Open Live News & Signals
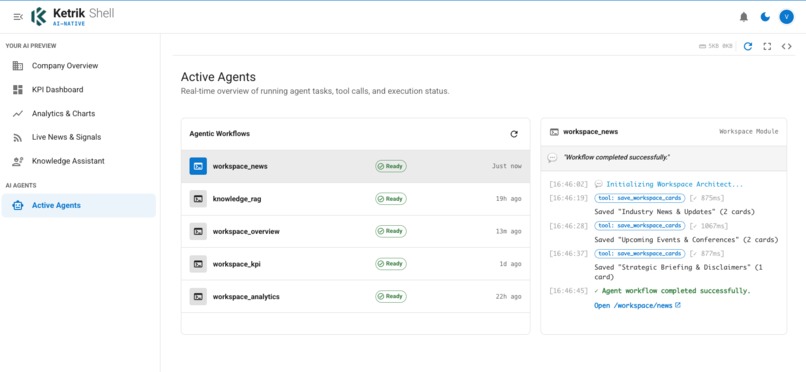The height and width of the screenshot is (372, 806). coord(79,137)
